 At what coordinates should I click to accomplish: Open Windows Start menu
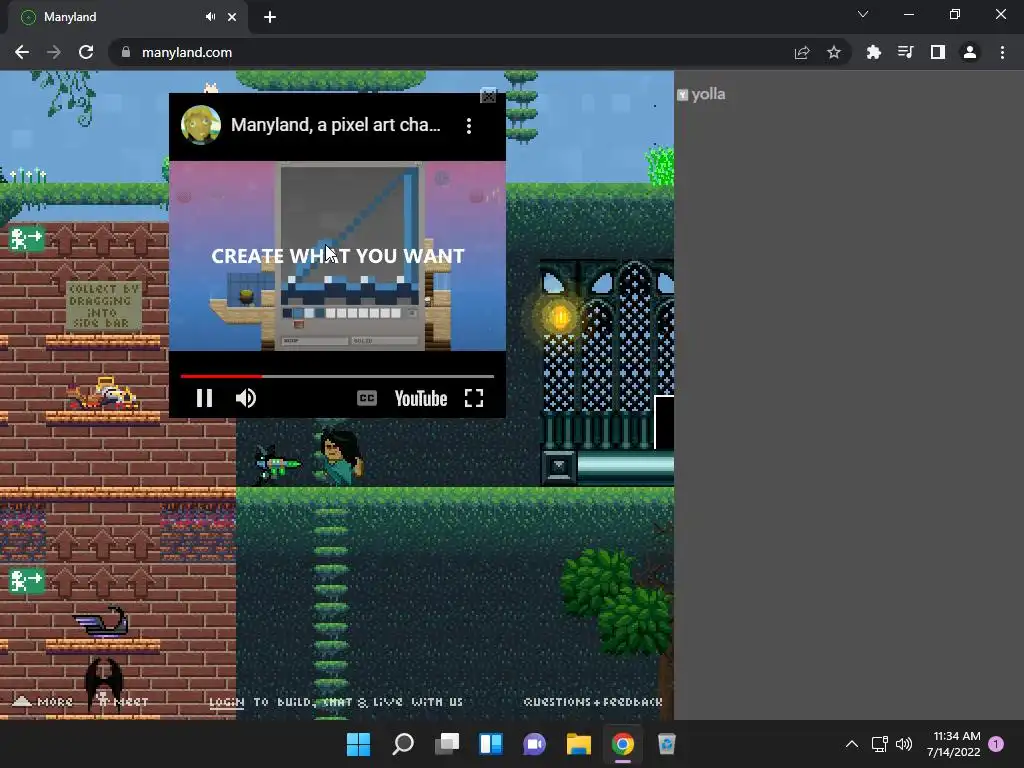[x=358, y=744]
